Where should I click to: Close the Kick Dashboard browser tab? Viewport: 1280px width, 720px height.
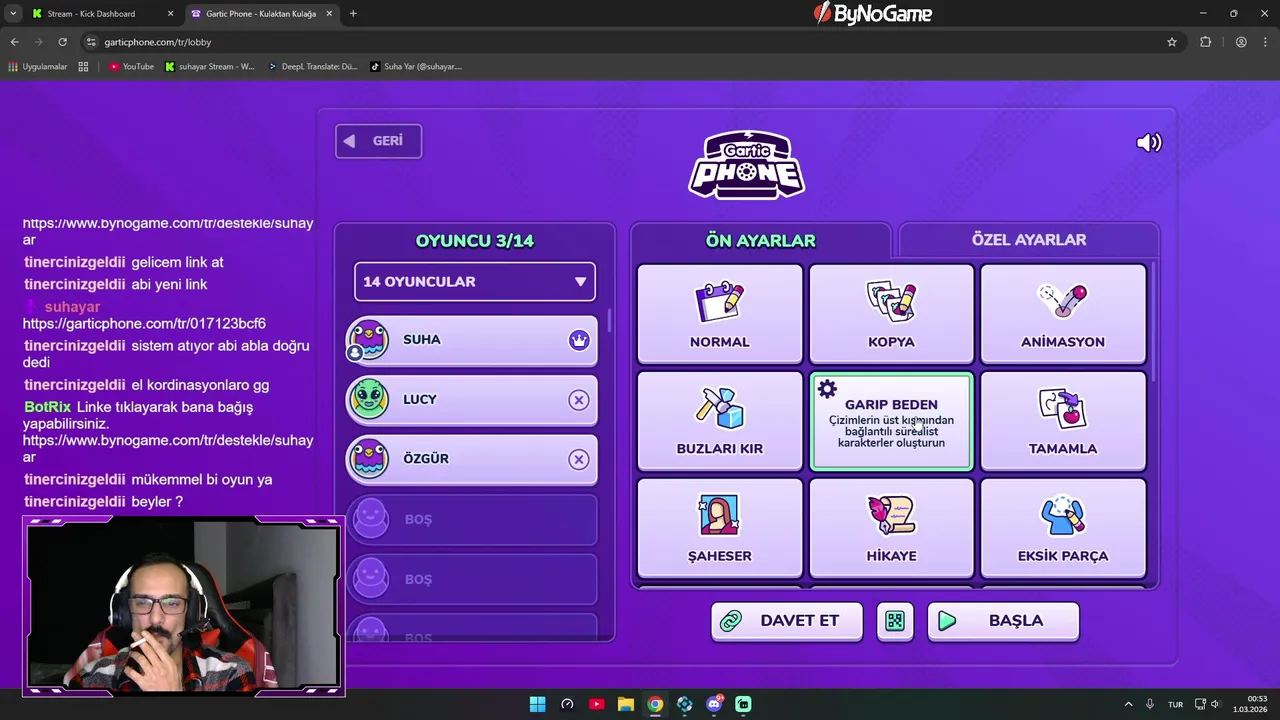point(170,14)
